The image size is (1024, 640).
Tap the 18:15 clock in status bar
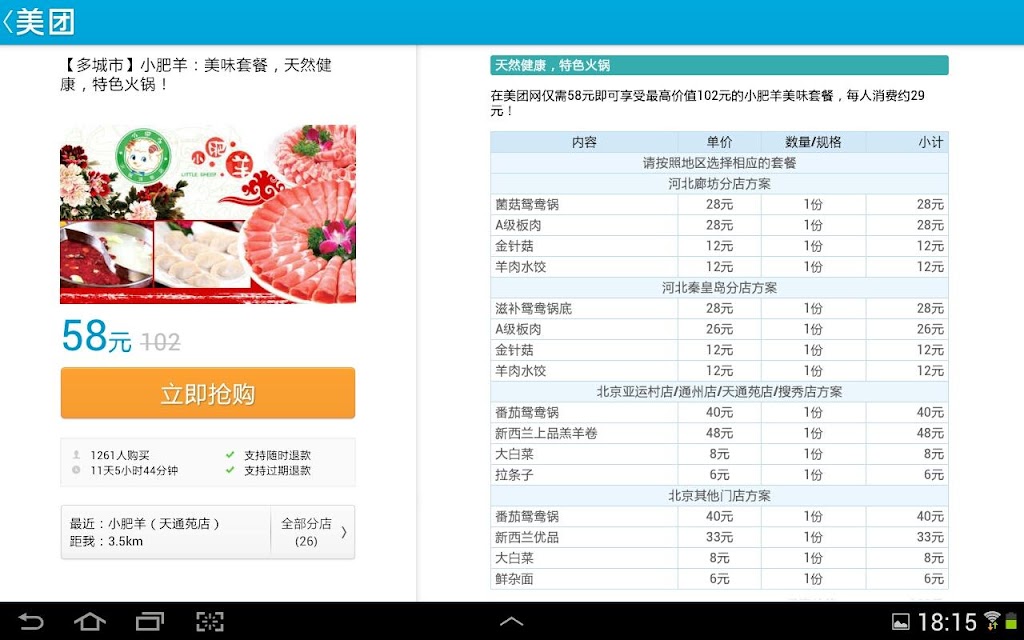click(947, 622)
